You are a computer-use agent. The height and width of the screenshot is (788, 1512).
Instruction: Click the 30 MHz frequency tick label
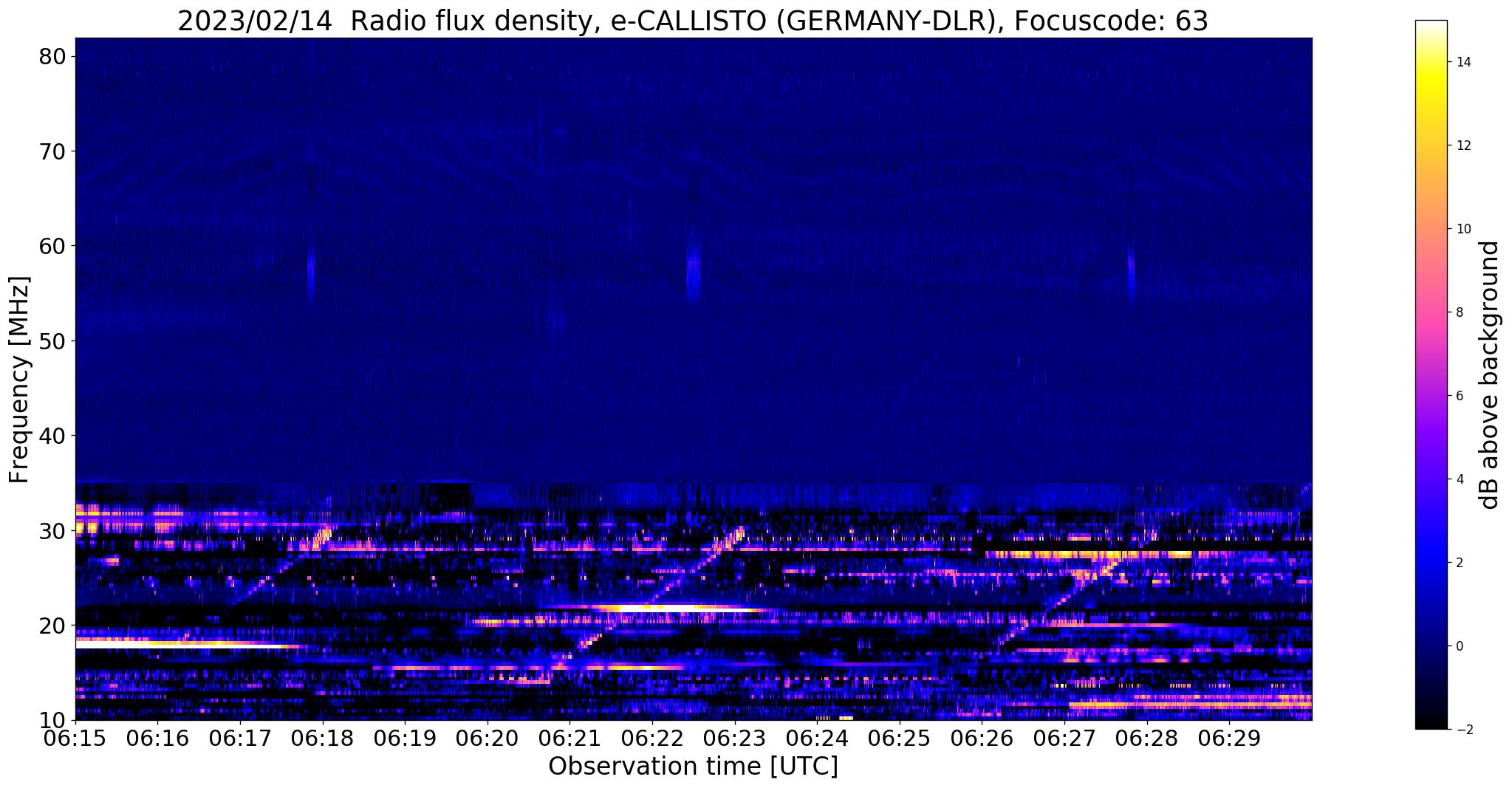53,530
